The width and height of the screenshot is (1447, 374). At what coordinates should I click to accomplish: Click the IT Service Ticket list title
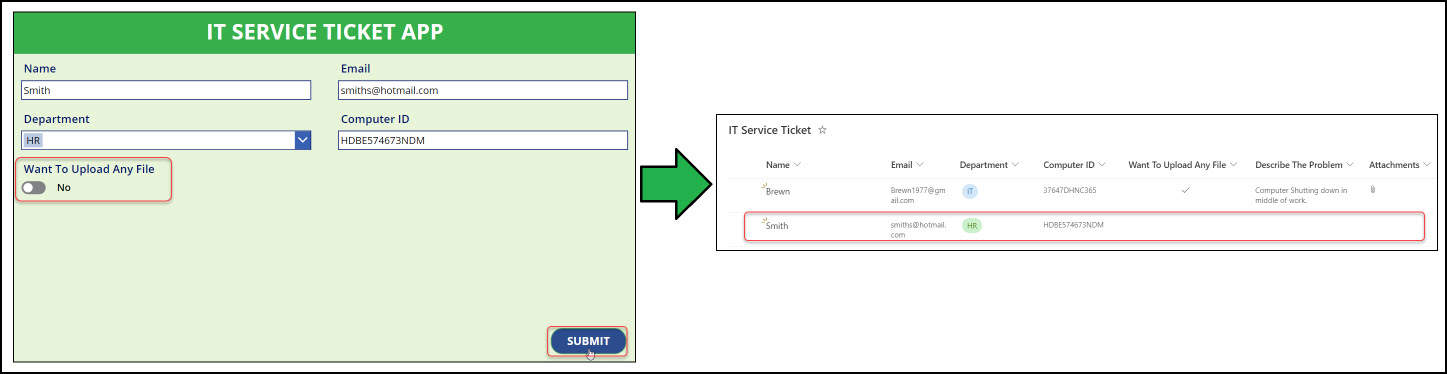point(770,130)
